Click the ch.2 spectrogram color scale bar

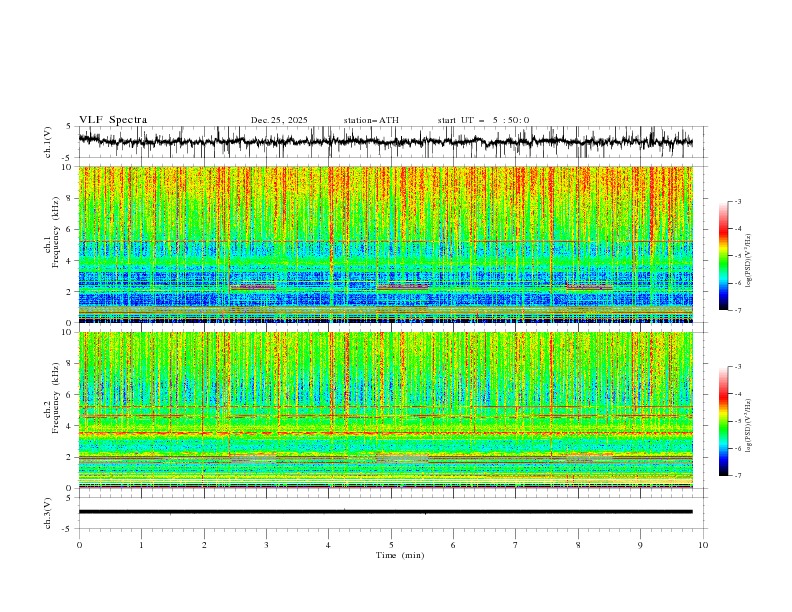click(723, 421)
